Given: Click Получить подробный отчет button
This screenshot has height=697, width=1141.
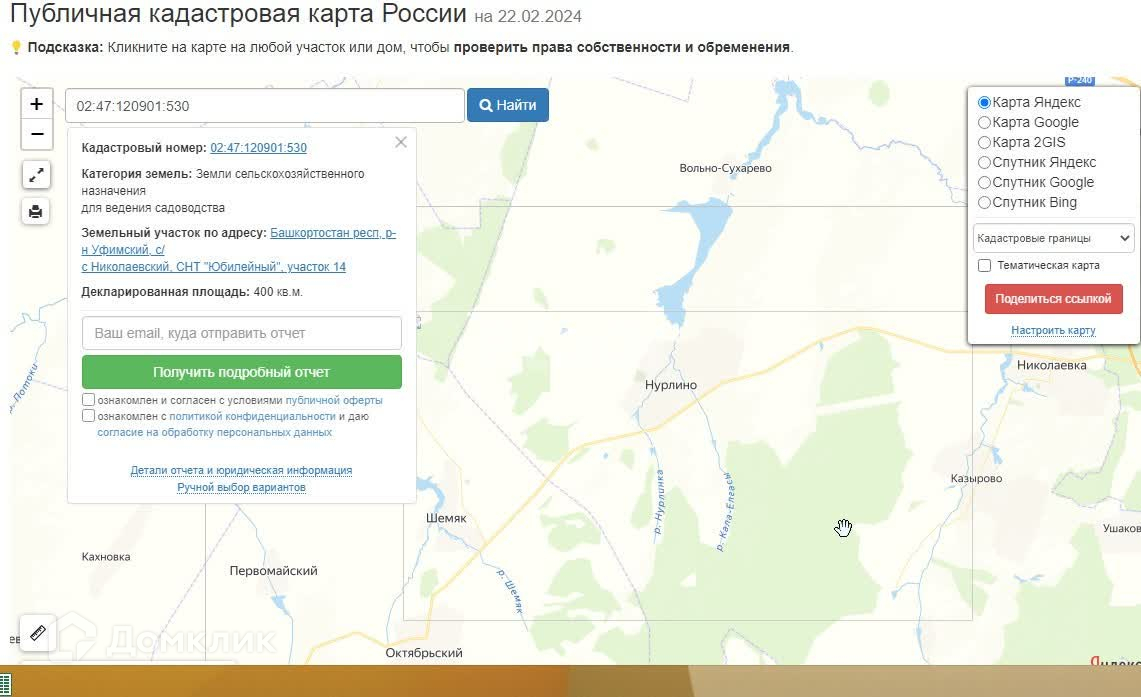Looking at the screenshot, I should coord(242,372).
